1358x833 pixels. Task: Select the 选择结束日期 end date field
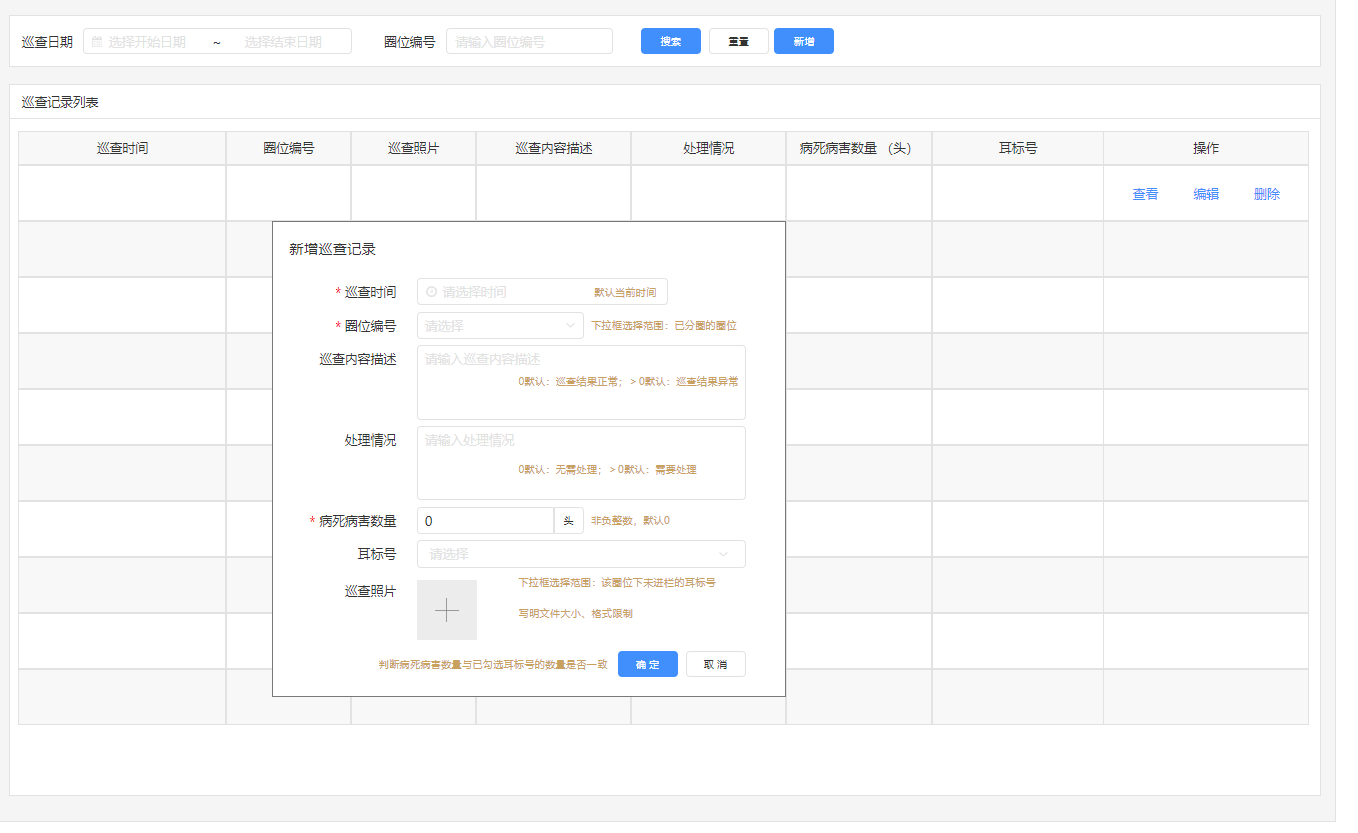(x=283, y=42)
